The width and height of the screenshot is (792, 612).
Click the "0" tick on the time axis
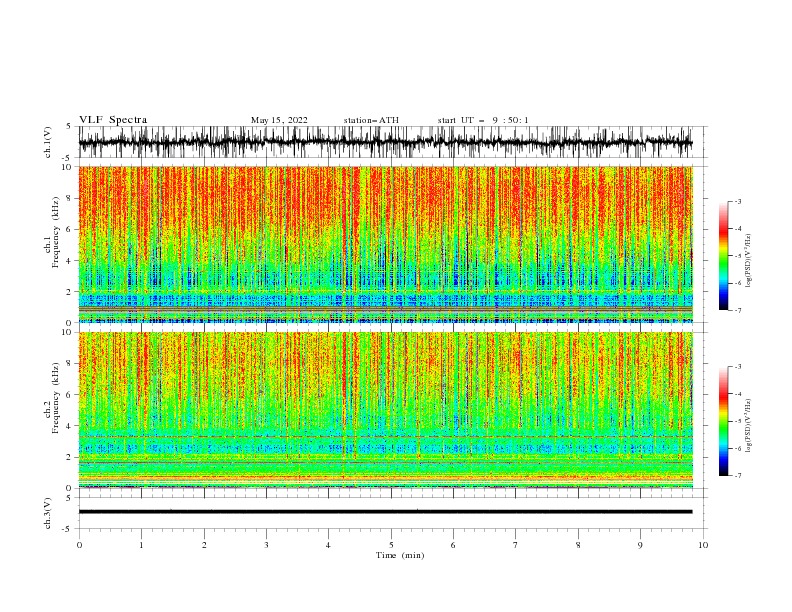(x=79, y=545)
